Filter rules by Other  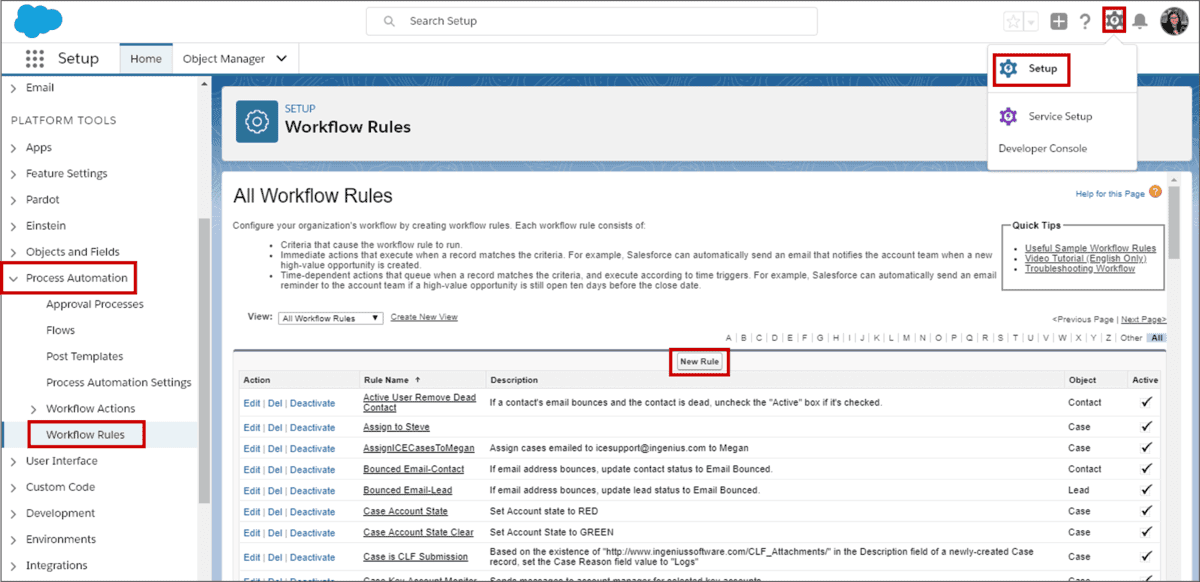click(1131, 338)
